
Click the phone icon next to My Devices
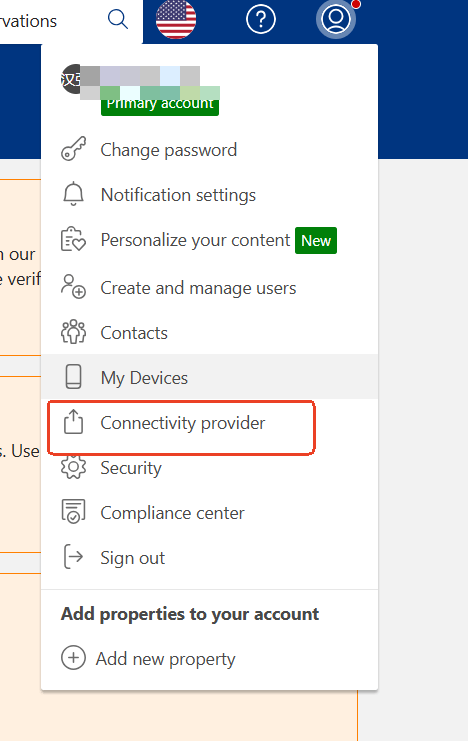73,377
